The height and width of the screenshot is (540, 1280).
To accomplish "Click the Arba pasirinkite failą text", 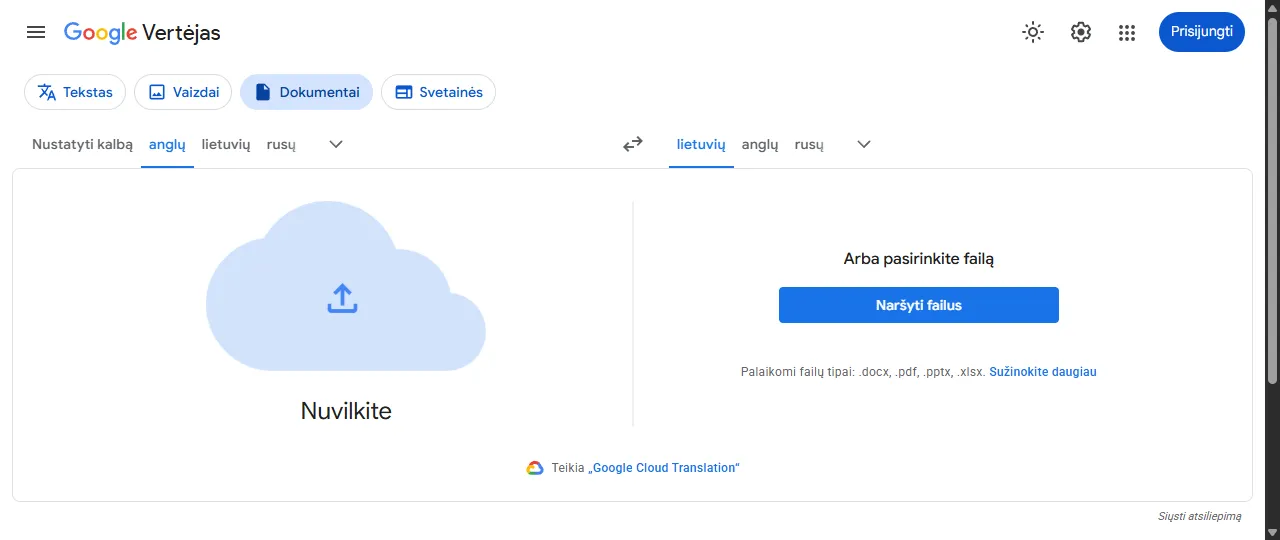I will pyautogui.click(x=919, y=259).
